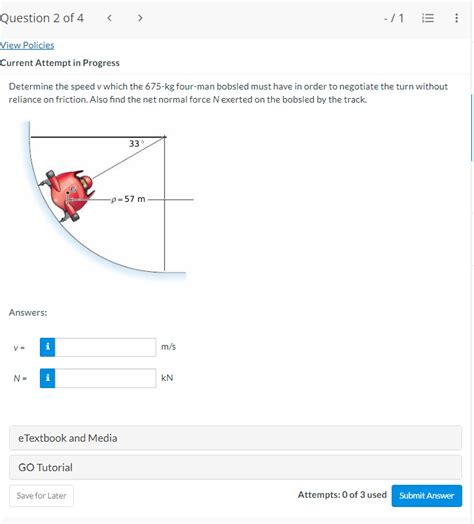Open the three-dot more options menu
Screen dimensions: 474x524
tap(456, 18)
